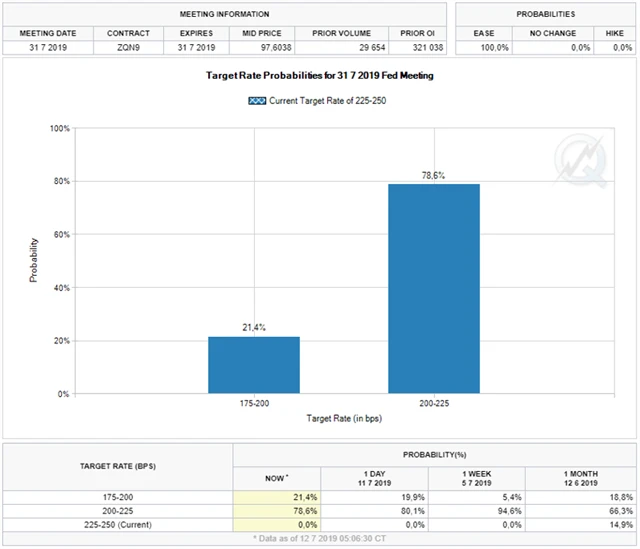Click the PROBABILITIES header at top right
This screenshot has height=549, width=640.
[545, 15]
